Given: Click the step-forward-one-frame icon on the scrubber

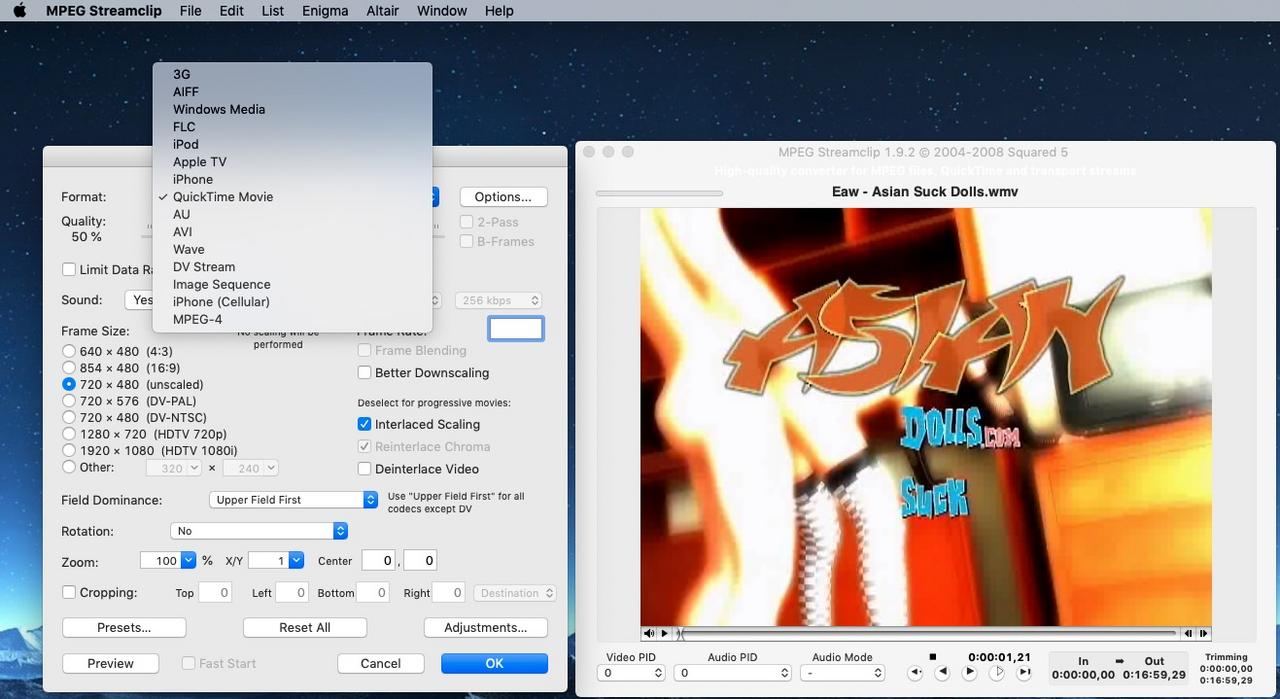Looking at the screenshot, I should (x=1204, y=633).
